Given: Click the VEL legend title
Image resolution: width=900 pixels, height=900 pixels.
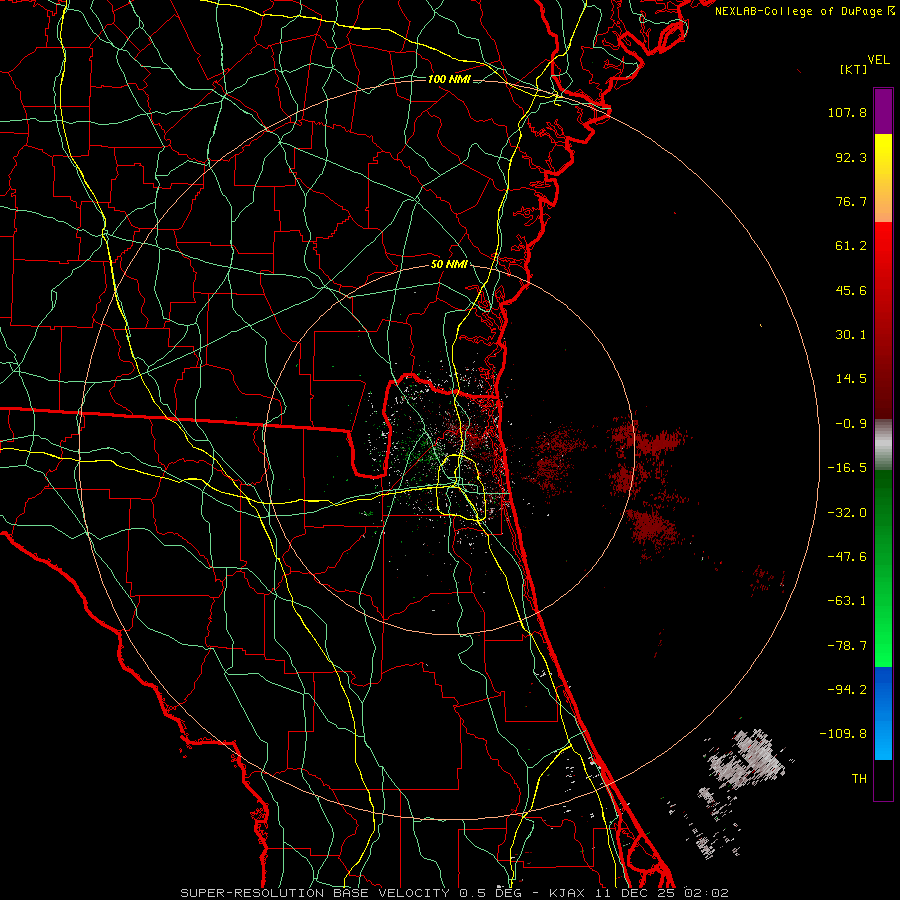Looking at the screenshot, I should pyautogui.click(x=878, y=60).
